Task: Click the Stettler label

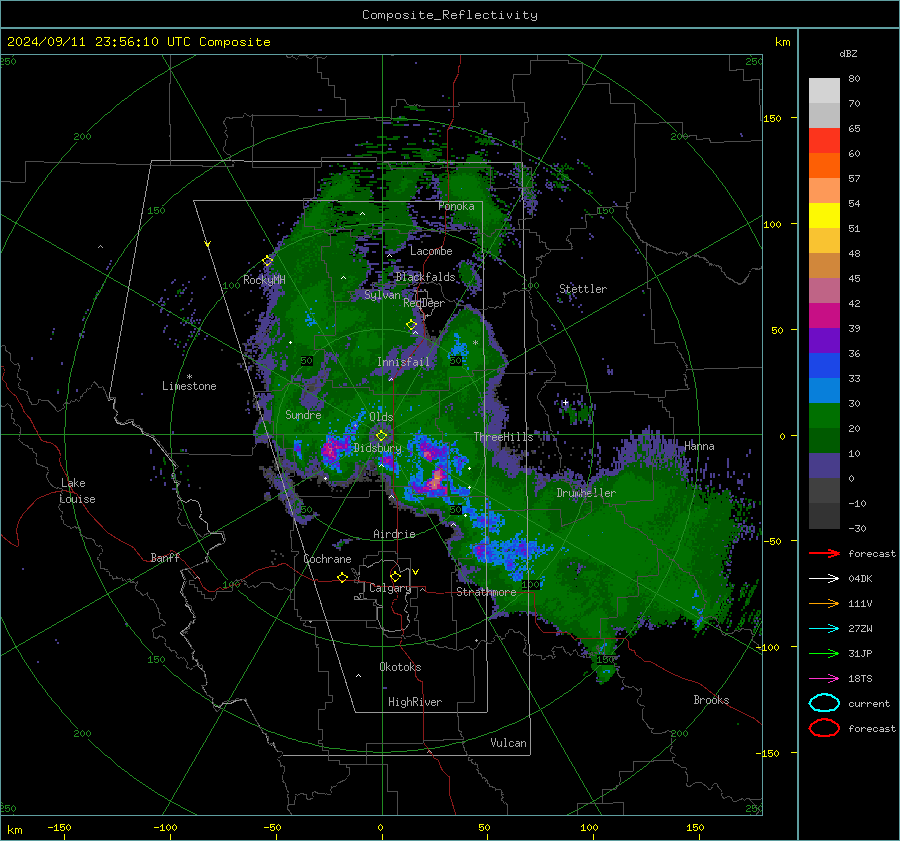Action: tap(583, 289)
